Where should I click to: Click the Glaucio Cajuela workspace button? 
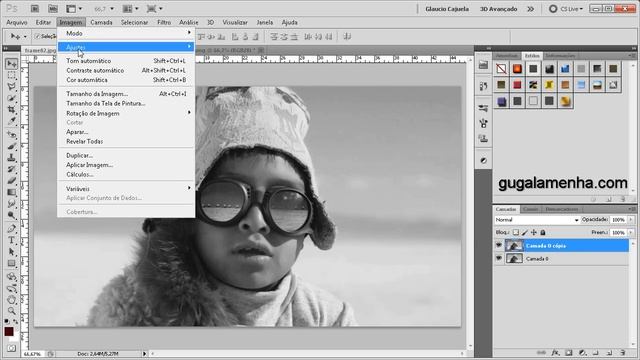(x=447, y=9)
